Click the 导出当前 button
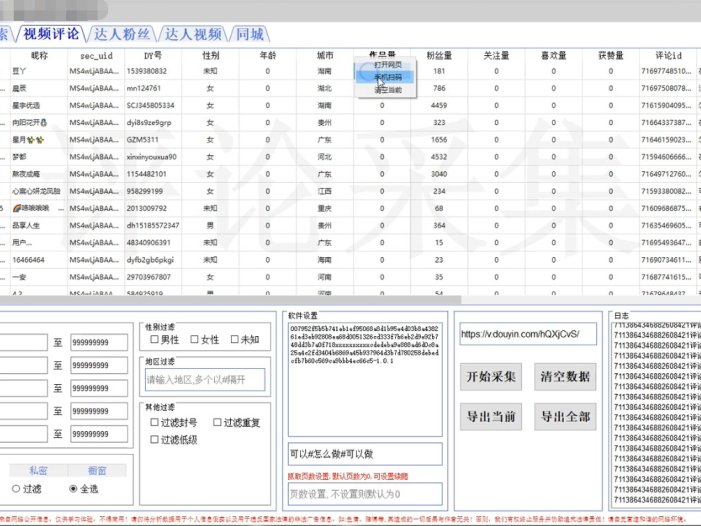 point(491,417)
